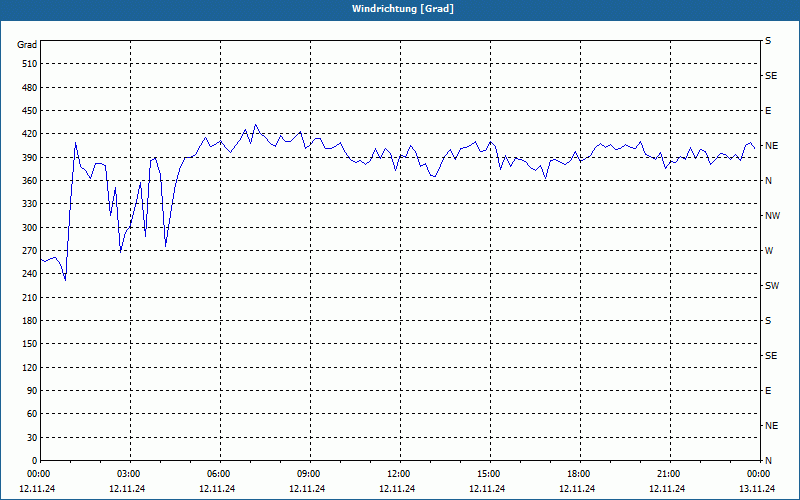Click the N compass label beside 360 gridline

pos(768,181)
